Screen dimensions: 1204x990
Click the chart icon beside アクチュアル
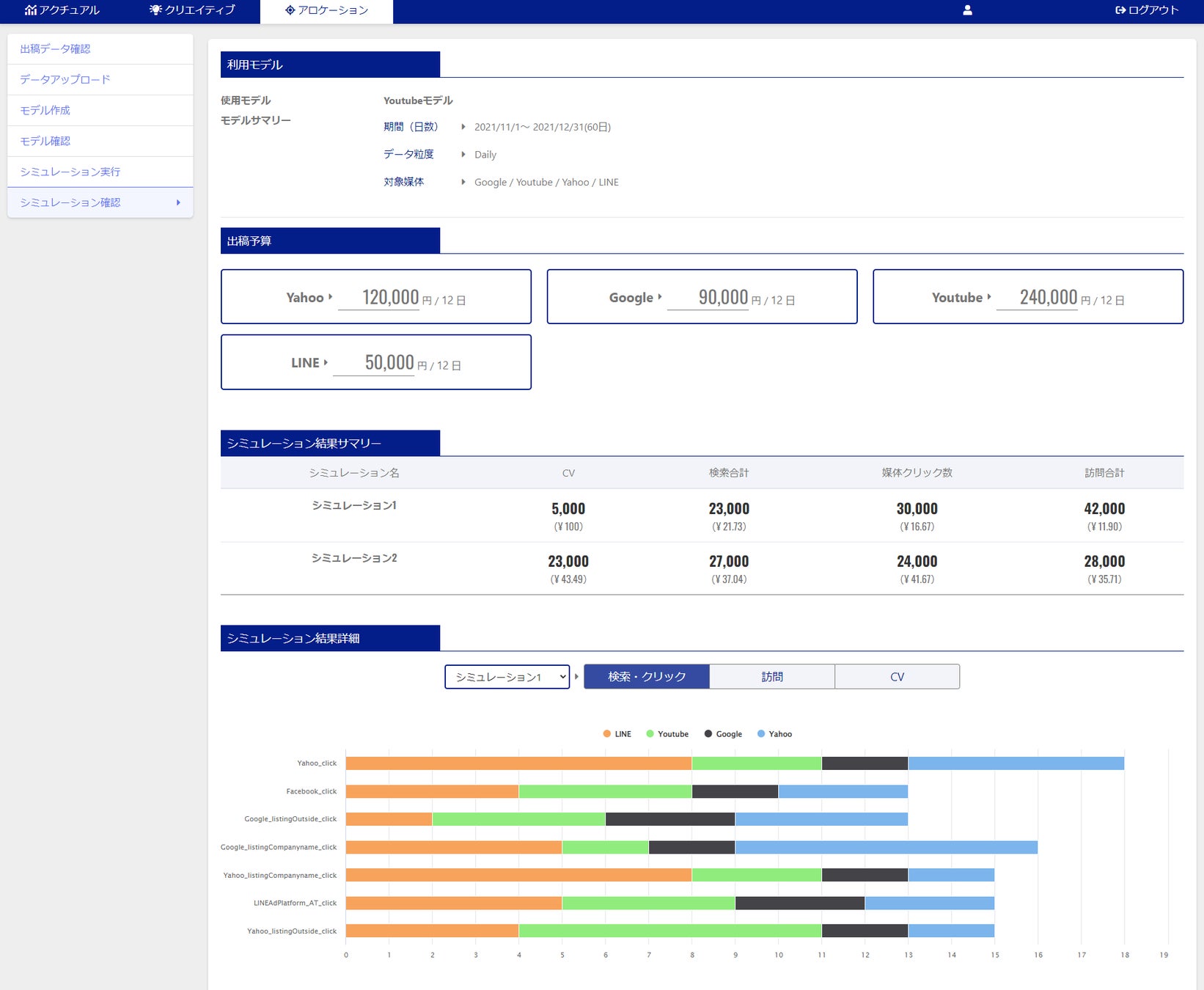30,10
